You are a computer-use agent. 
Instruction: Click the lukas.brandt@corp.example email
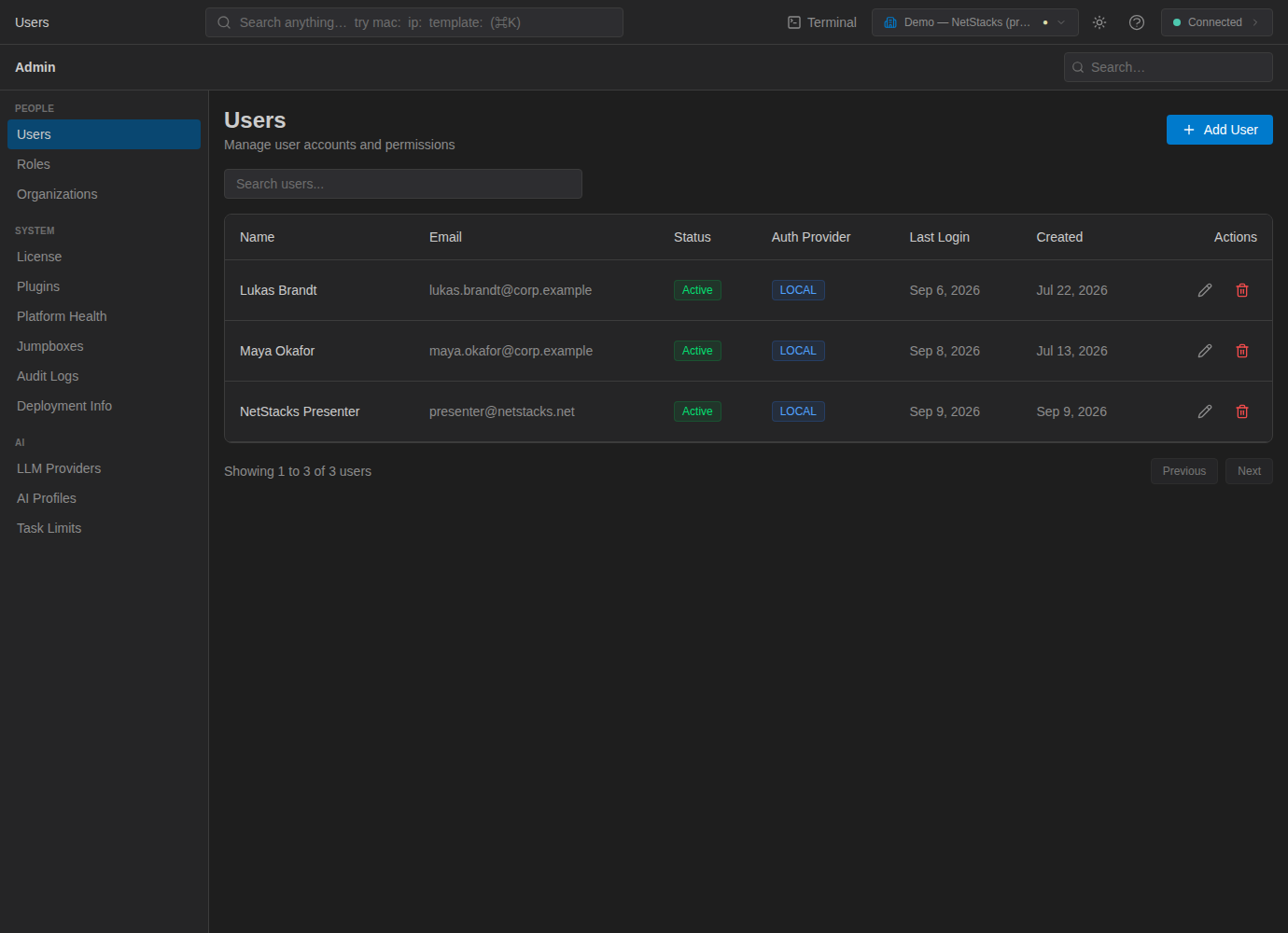click(x=511, y=290)
